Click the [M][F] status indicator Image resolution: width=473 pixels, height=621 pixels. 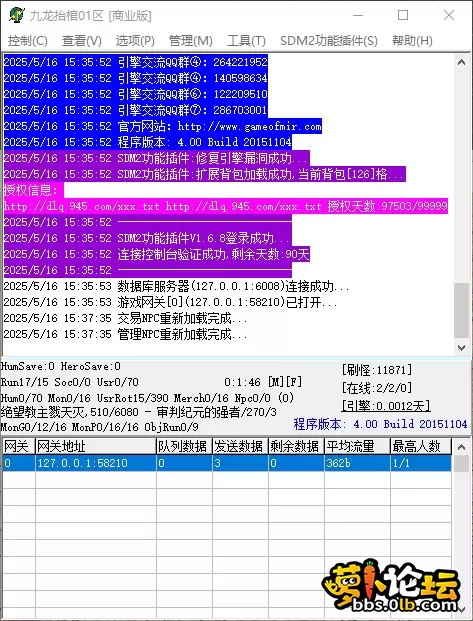[x=285, y=382]
